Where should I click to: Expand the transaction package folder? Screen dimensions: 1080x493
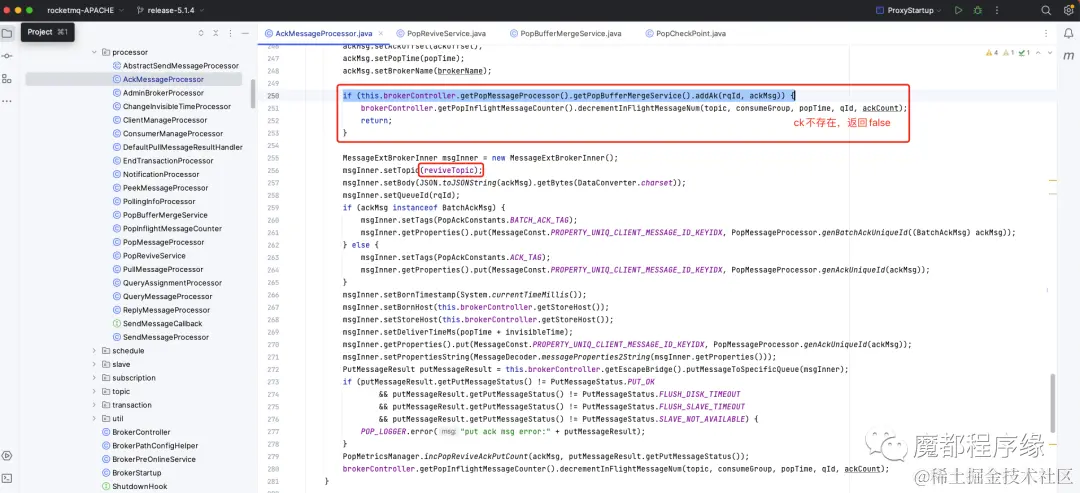pos(94,405)
